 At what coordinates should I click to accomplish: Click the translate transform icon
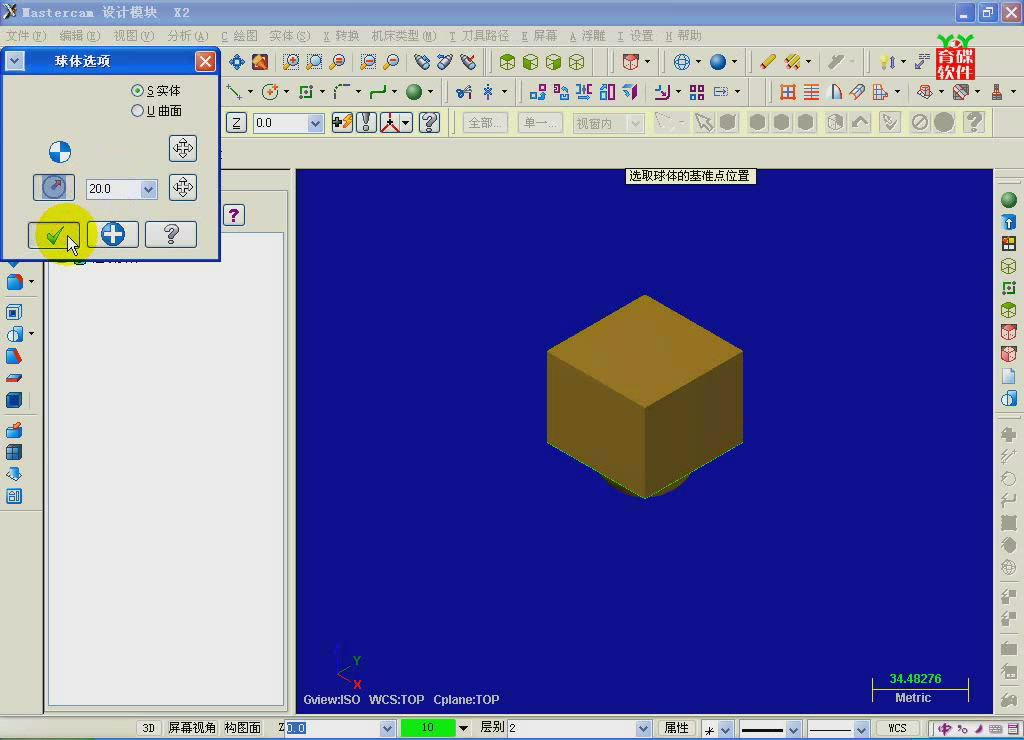pos(537,92)
